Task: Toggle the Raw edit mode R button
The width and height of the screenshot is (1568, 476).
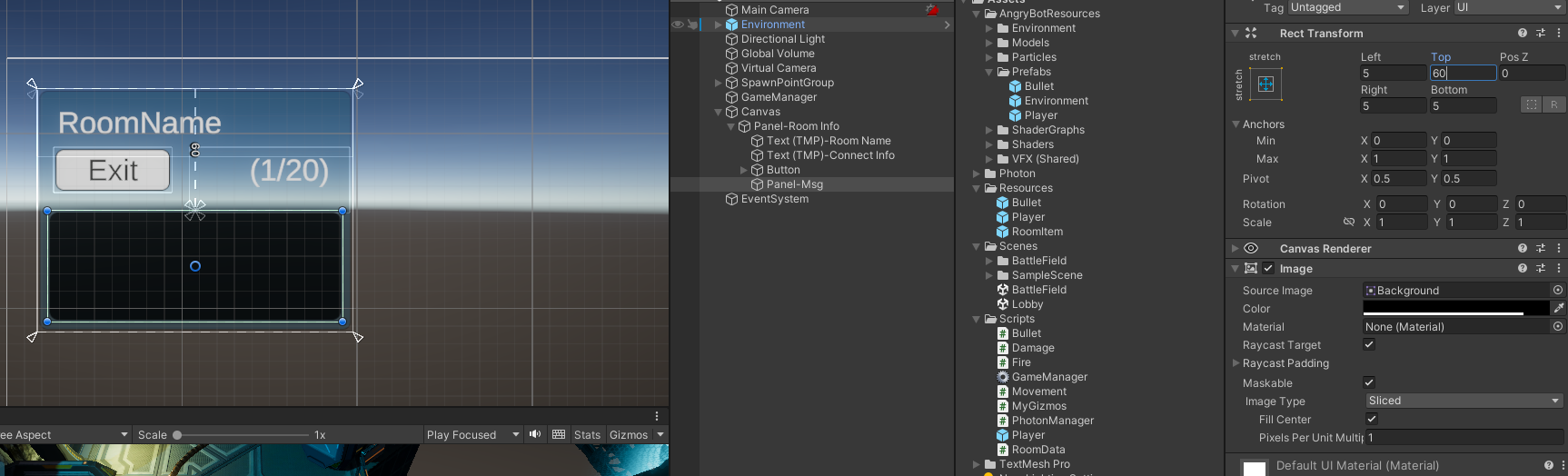Action: click(1553, 104)
